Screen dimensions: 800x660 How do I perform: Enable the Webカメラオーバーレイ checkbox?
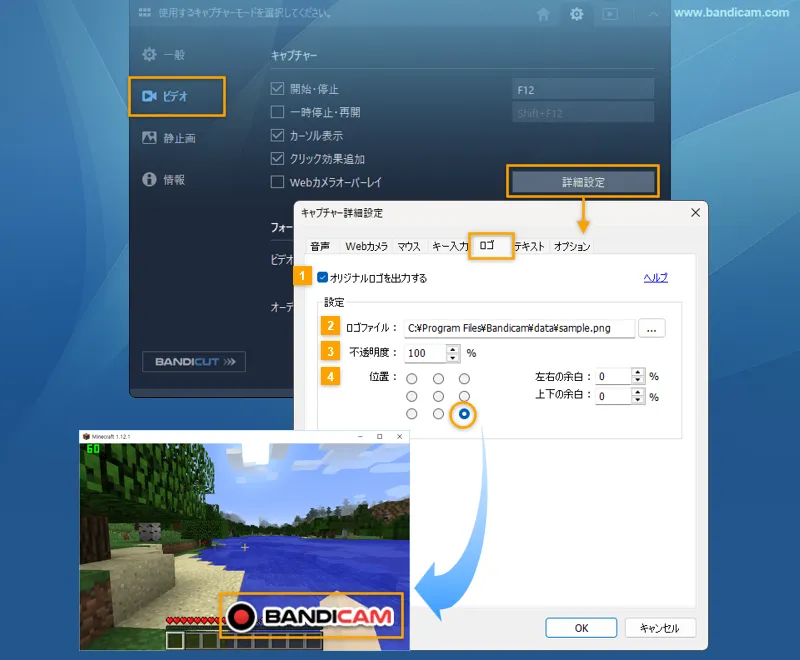pos(277,182)
